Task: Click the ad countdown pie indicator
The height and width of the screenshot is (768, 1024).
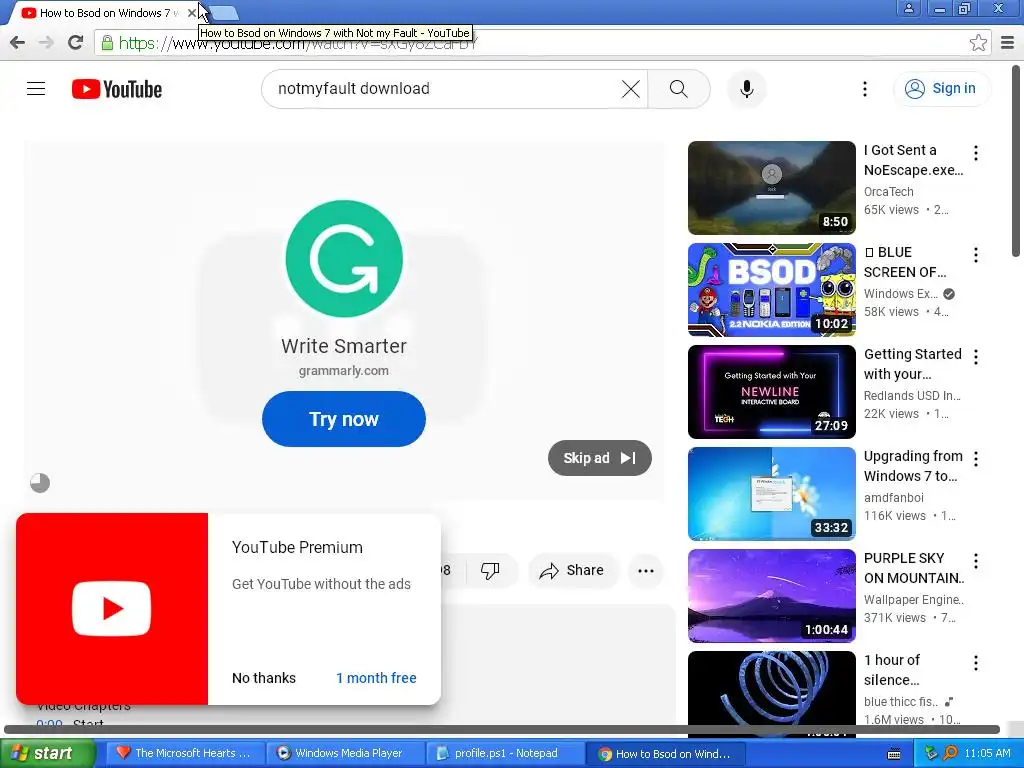Action: [40, 483]
